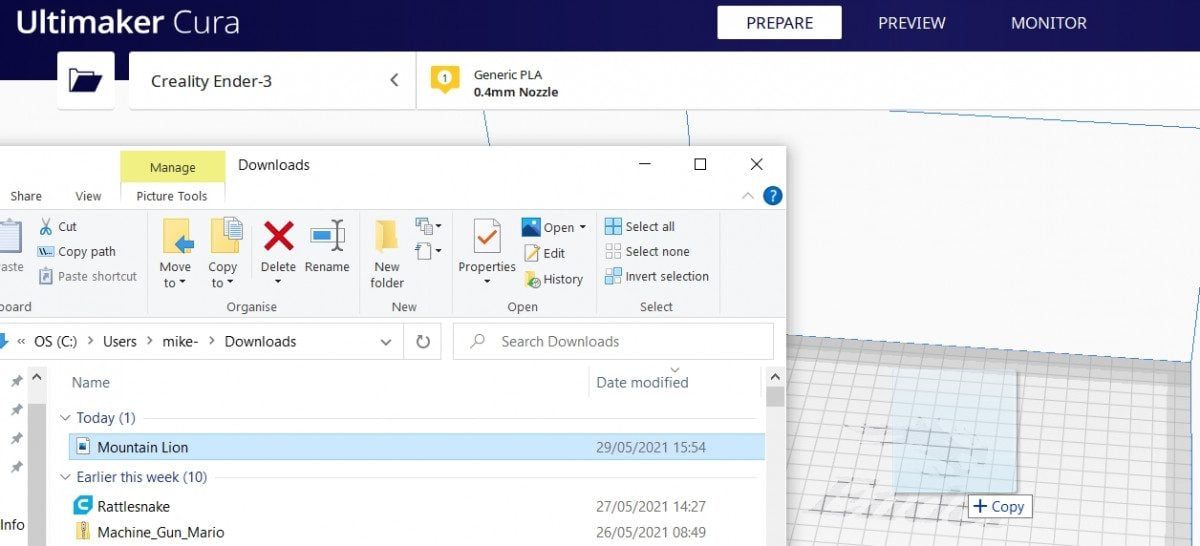The image size is (1200, 546).
Task: Click the Rattlesnake file icon
Action: point(83,506)
